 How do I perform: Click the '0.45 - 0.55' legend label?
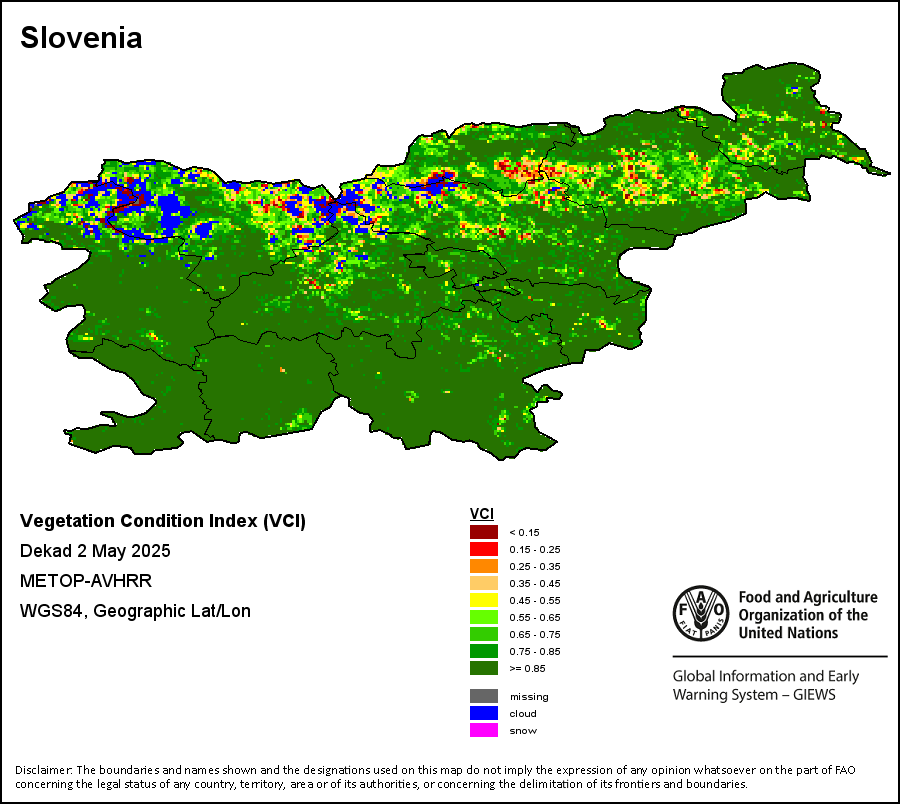[x=535, y=600]
